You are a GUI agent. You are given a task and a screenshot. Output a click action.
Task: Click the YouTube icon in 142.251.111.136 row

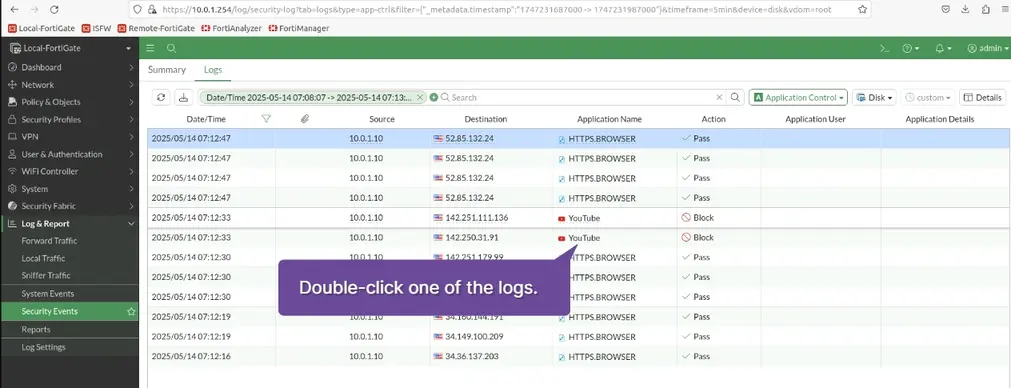click(x=562, y=218)
